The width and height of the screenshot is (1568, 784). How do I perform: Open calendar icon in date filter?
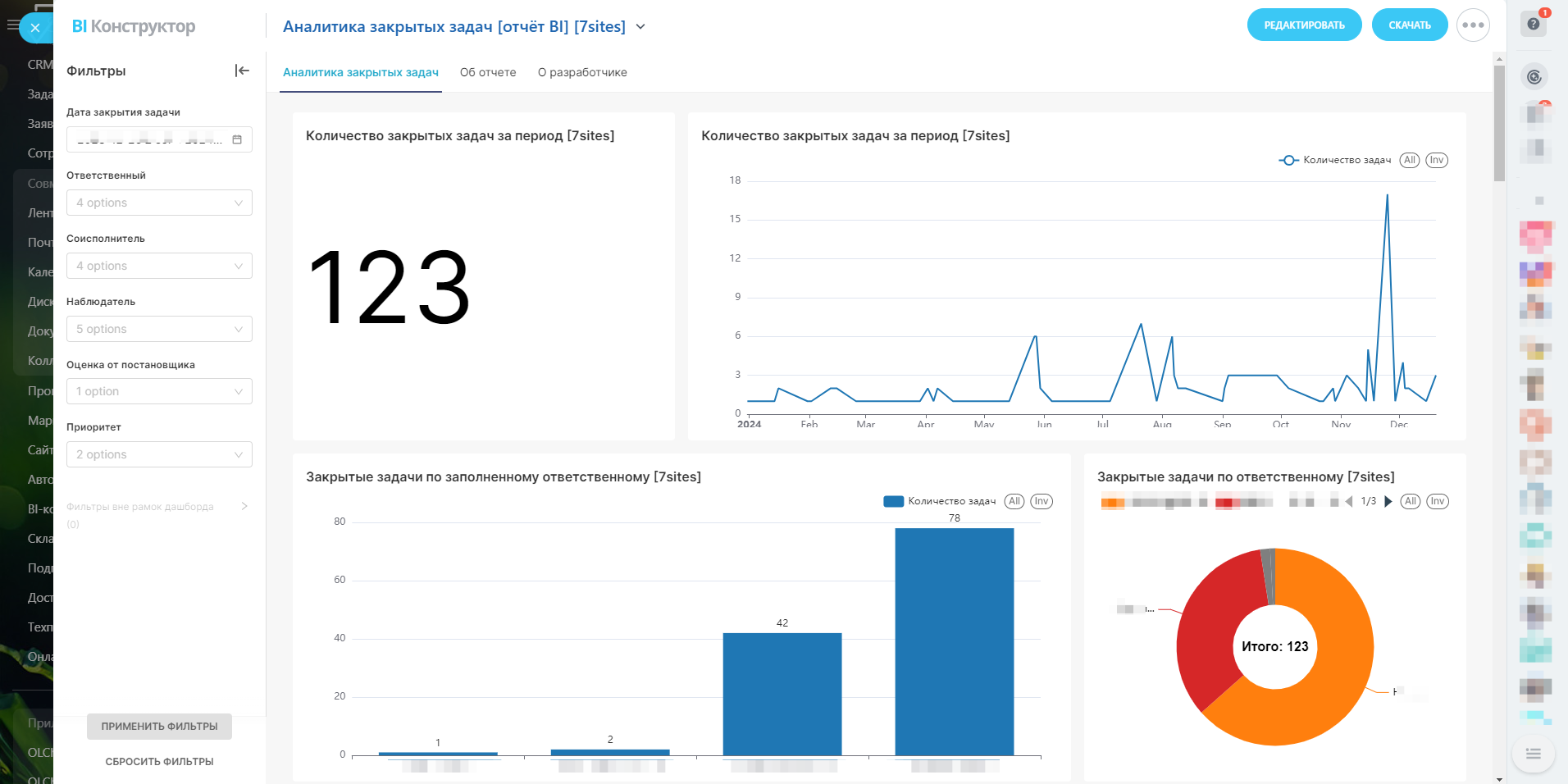coord(237,139)
